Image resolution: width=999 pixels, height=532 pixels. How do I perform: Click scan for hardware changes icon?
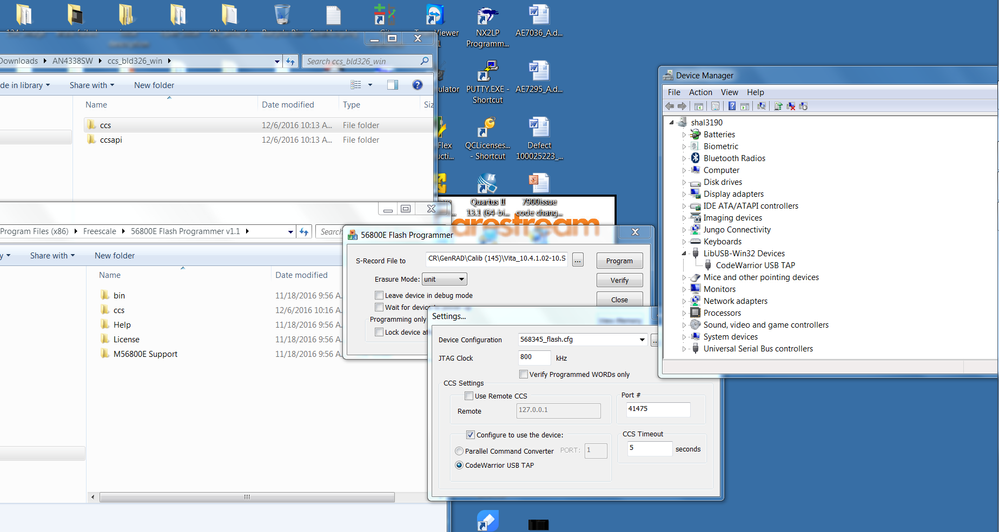click(x=761, y=106)
